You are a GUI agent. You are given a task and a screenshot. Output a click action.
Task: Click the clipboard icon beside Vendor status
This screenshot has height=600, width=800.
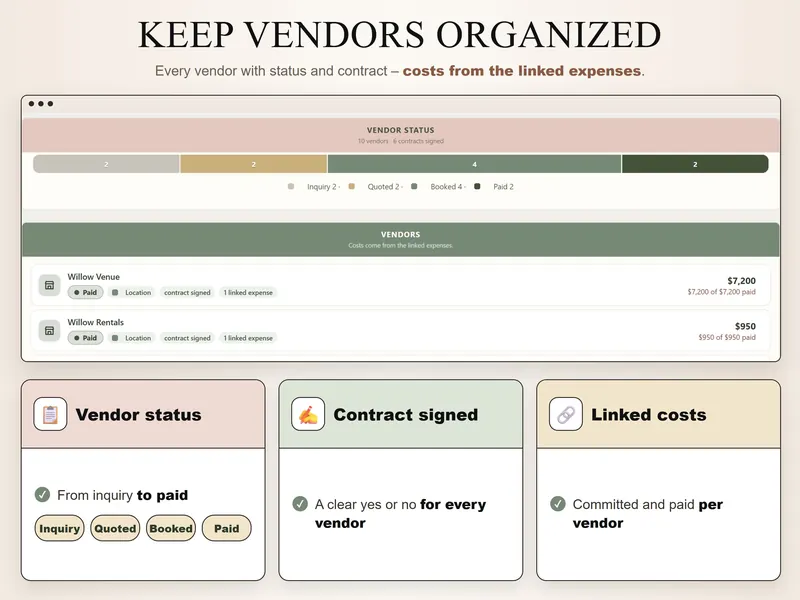coord(50,414)
